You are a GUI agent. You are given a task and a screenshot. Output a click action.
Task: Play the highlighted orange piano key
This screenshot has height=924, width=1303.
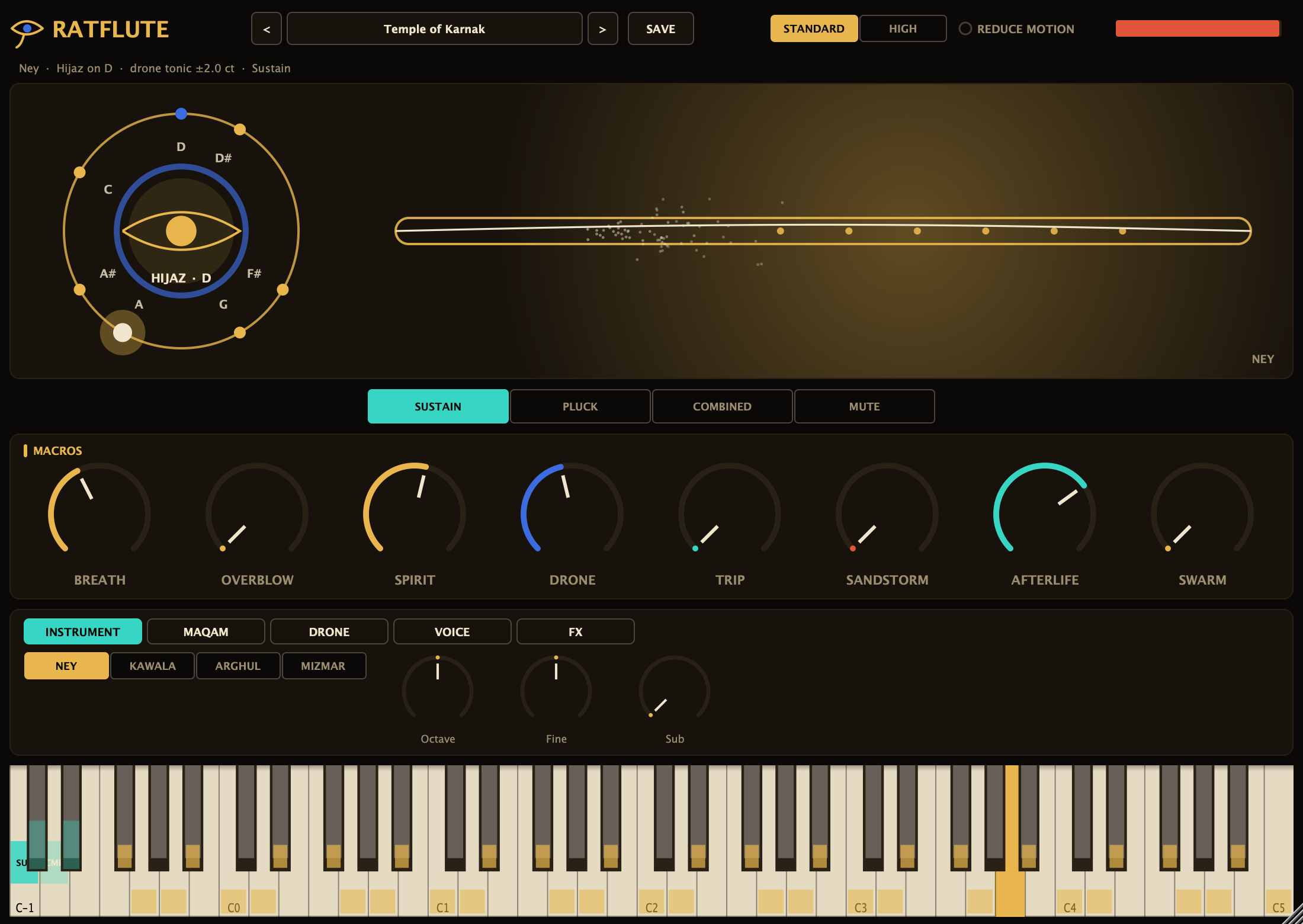[x=1010, y=888]
